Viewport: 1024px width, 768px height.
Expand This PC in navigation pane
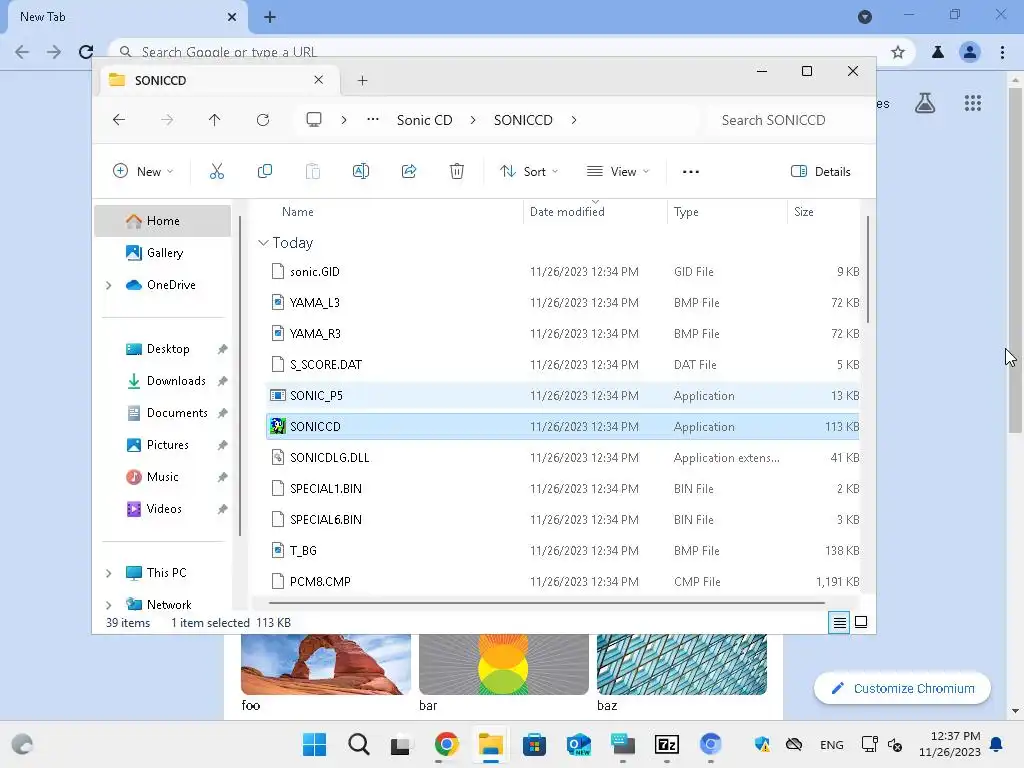click(108, 573)
